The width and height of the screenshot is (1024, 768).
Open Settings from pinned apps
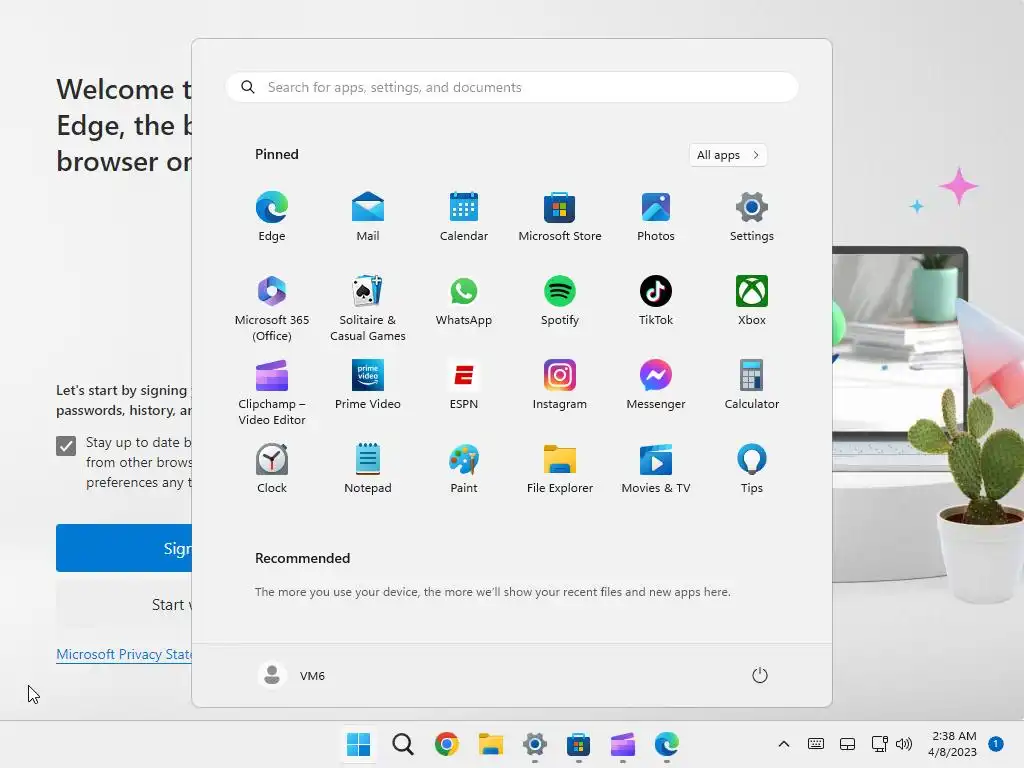coord(752,217)
